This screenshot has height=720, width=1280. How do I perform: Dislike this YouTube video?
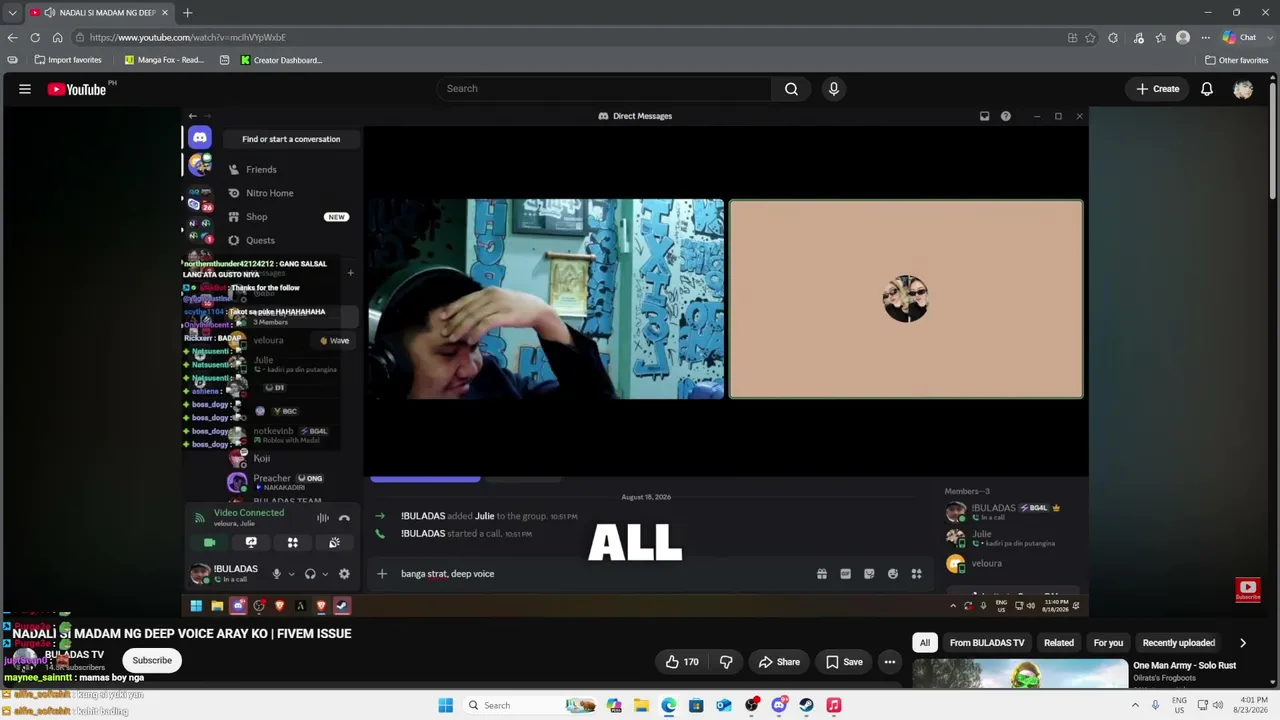[726, 662]
